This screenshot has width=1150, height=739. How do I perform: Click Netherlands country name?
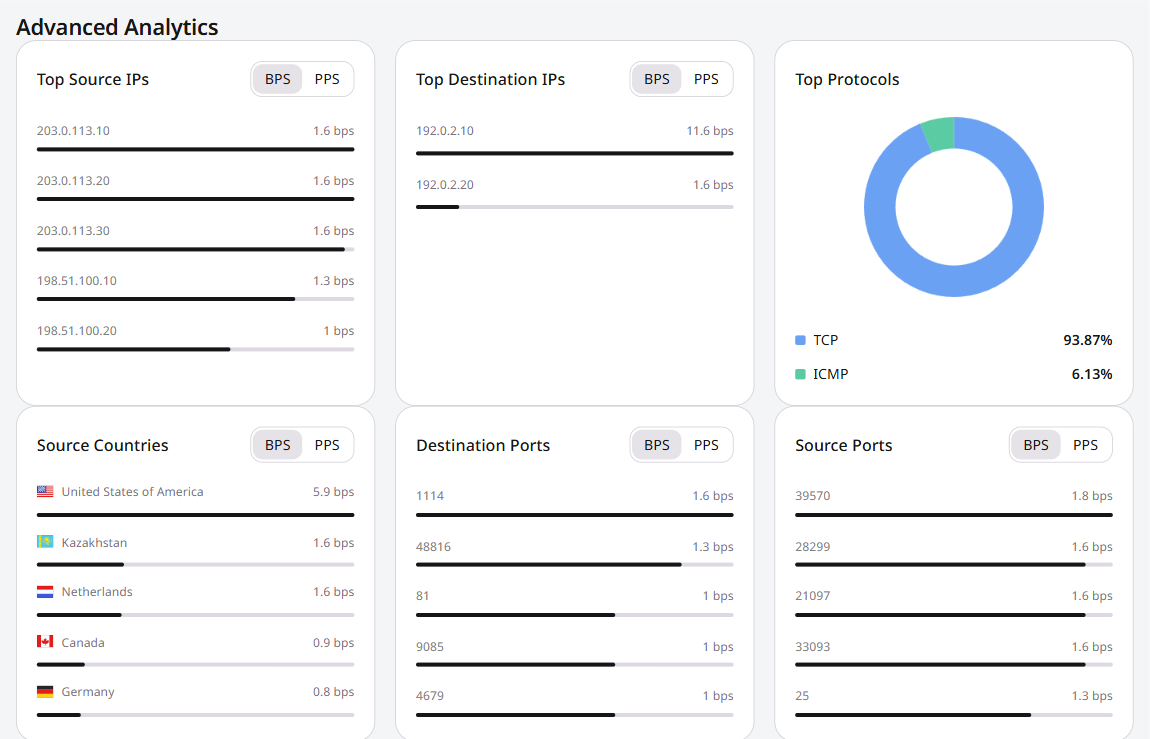pyautogui.click(x=97, y=592)
